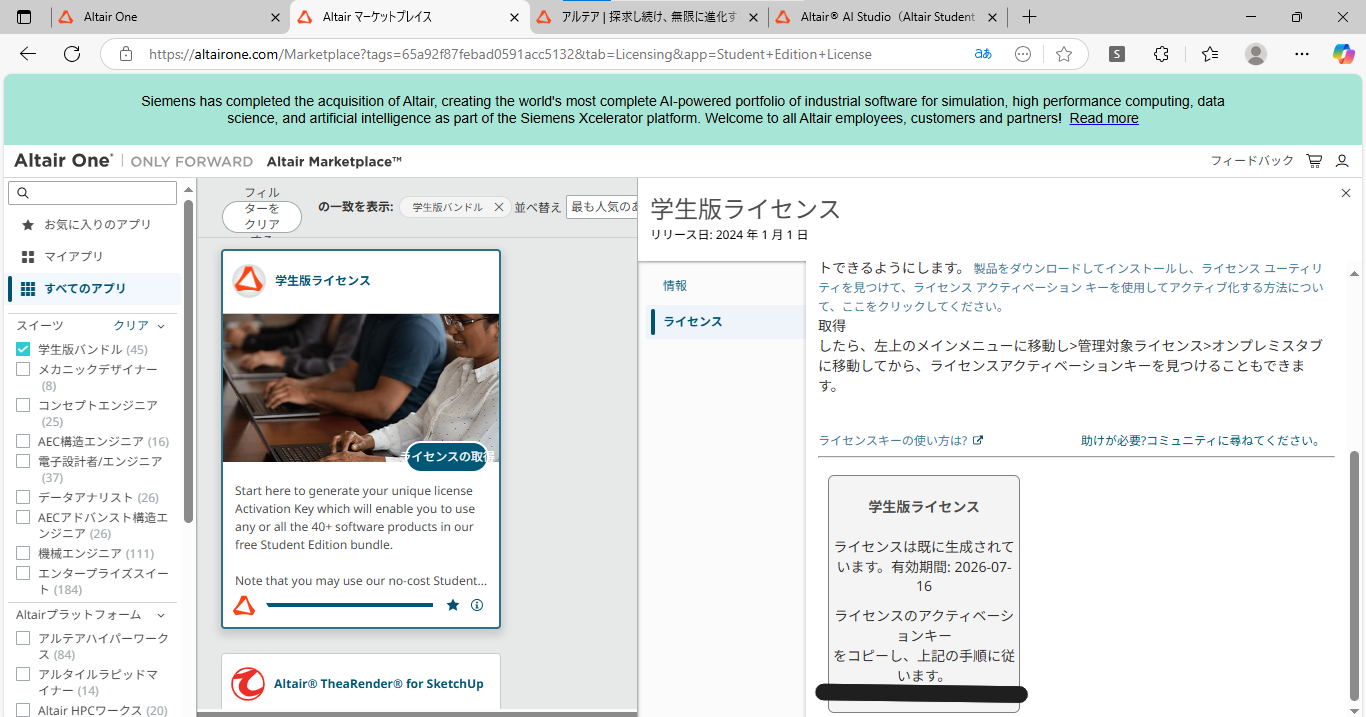The width and height of the screenshot is (1366, 717).
Task: Click the favorite star on 学生版ライセンス card
Action: coord(453,605)
